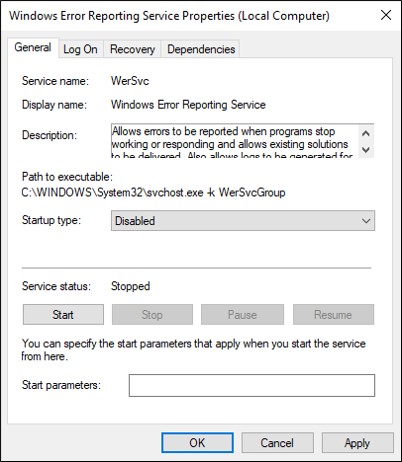Click the path to executable text
Image resolution: width=402 pixels, height=462 pixels.
(x=153, y=193)
